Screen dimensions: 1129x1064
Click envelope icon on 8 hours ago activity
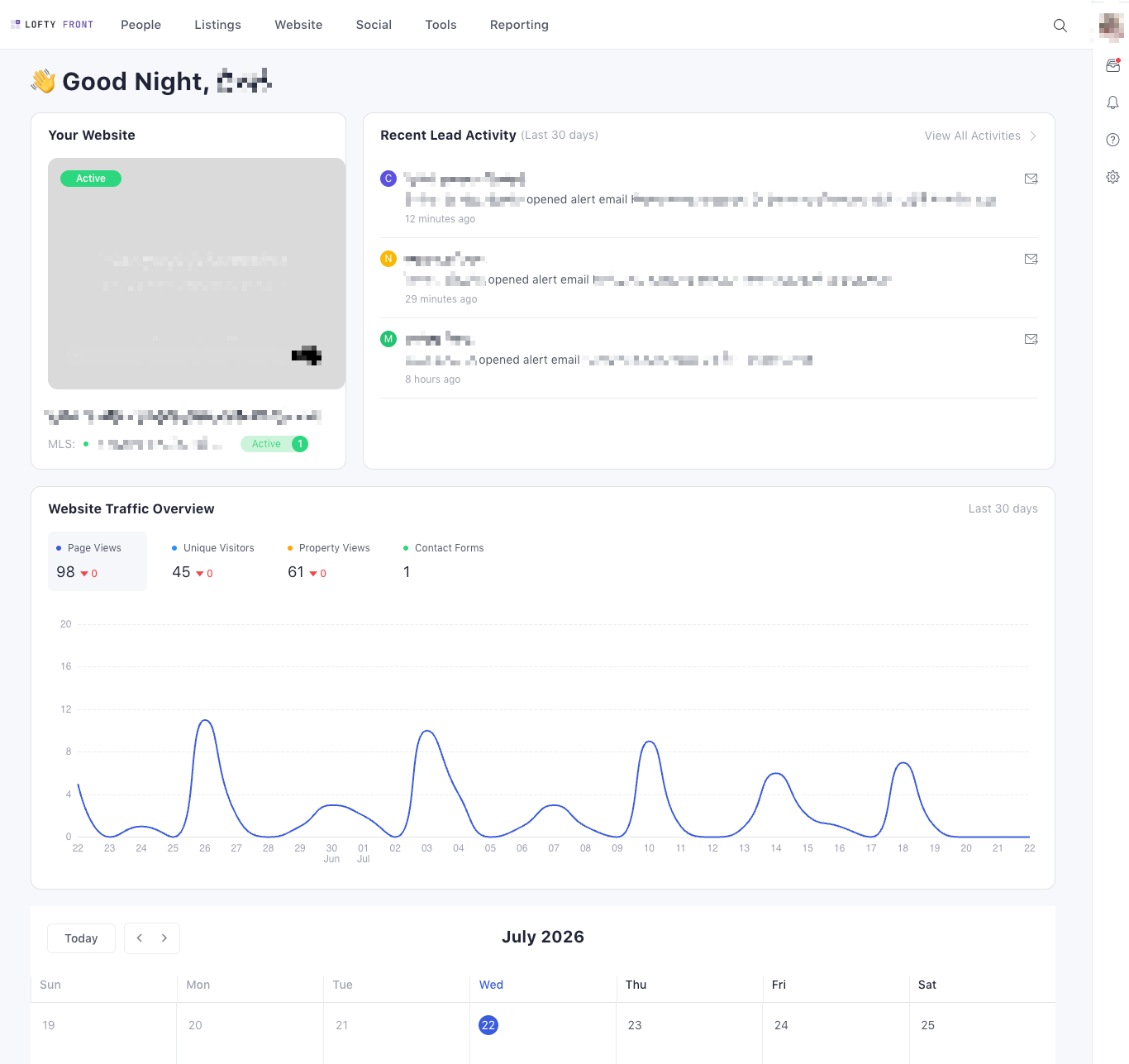[1031, 339]
